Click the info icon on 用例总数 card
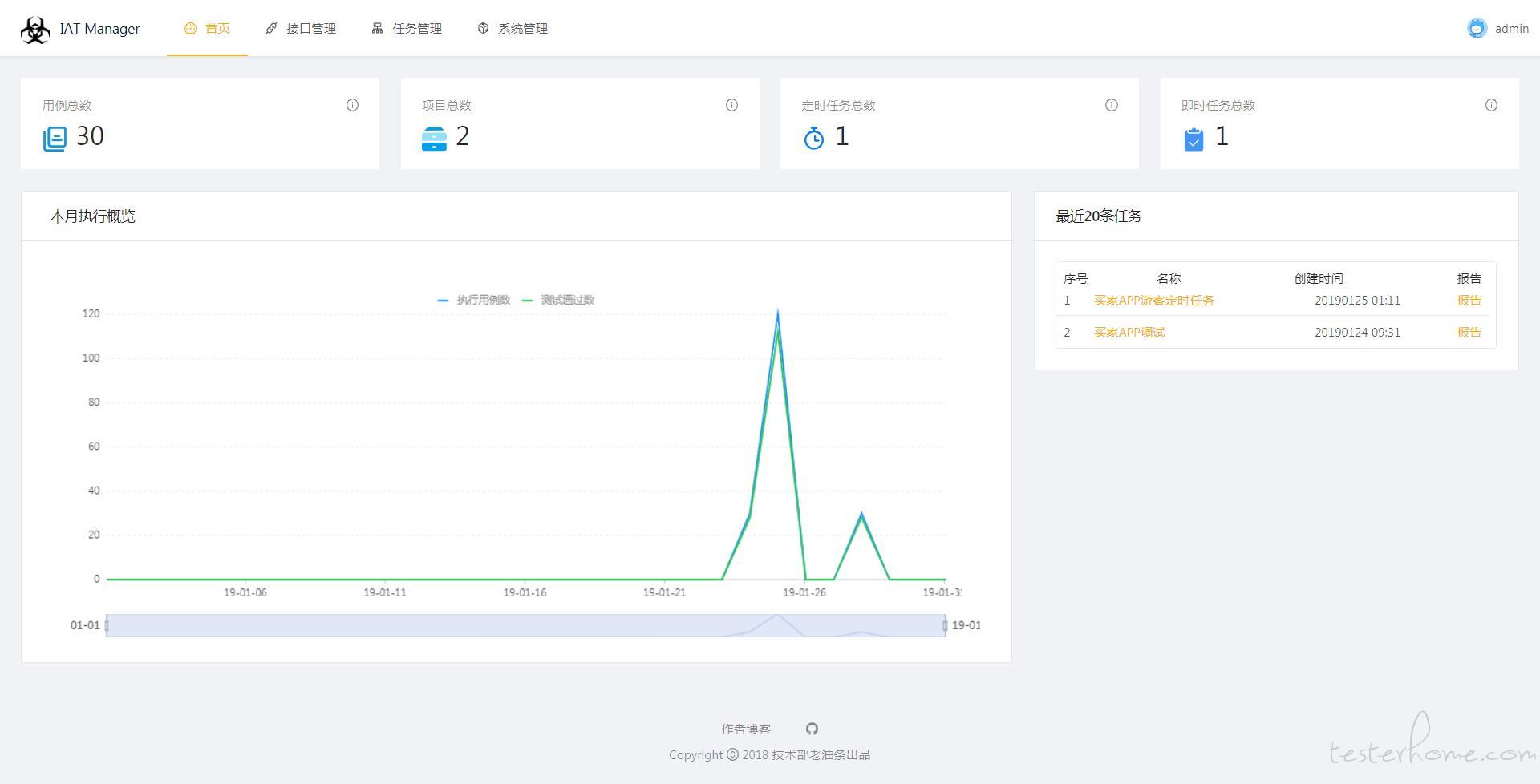1540x784 pixels. click(352, 105)
